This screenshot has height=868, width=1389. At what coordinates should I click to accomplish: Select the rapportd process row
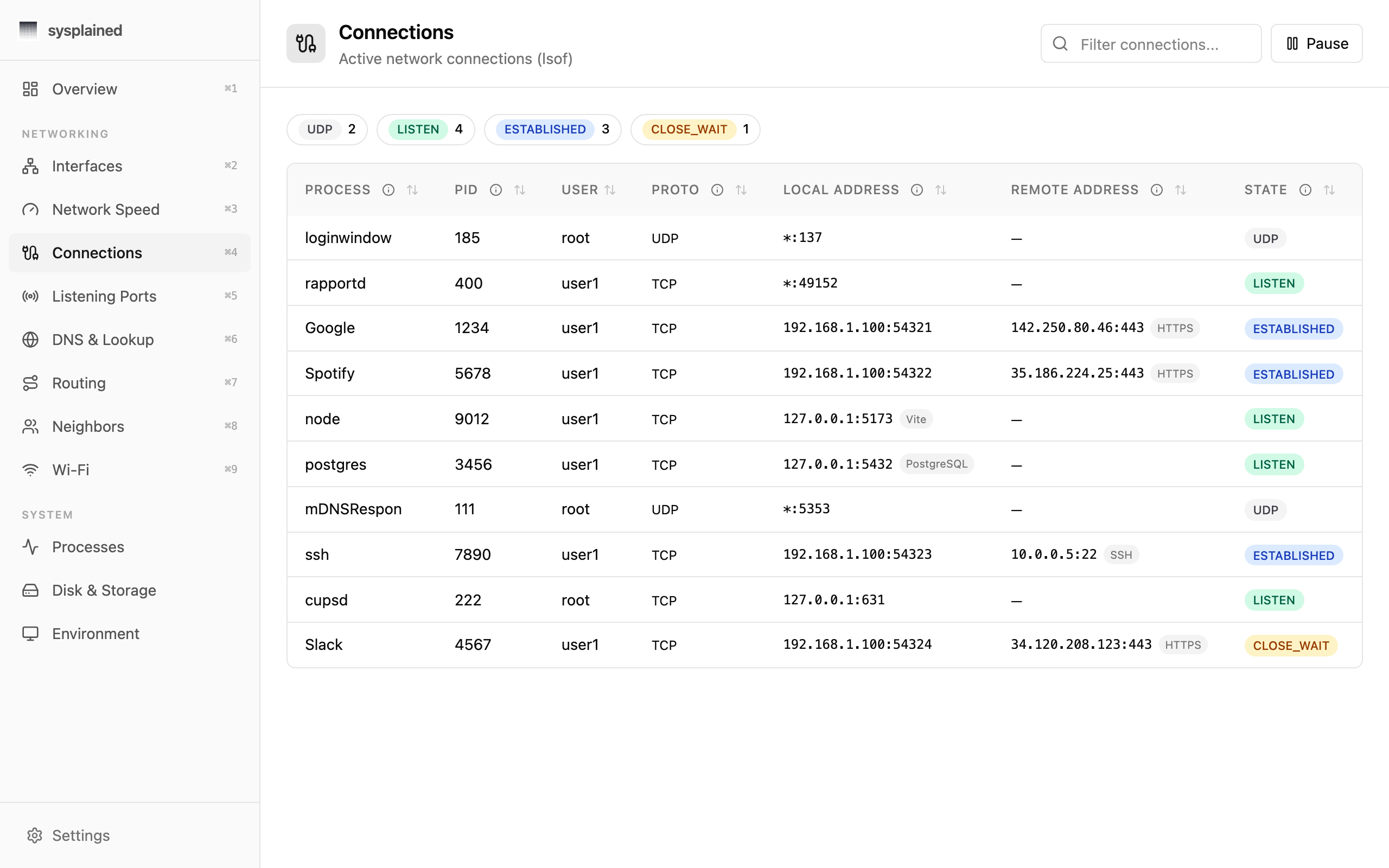tap(824, 283)
